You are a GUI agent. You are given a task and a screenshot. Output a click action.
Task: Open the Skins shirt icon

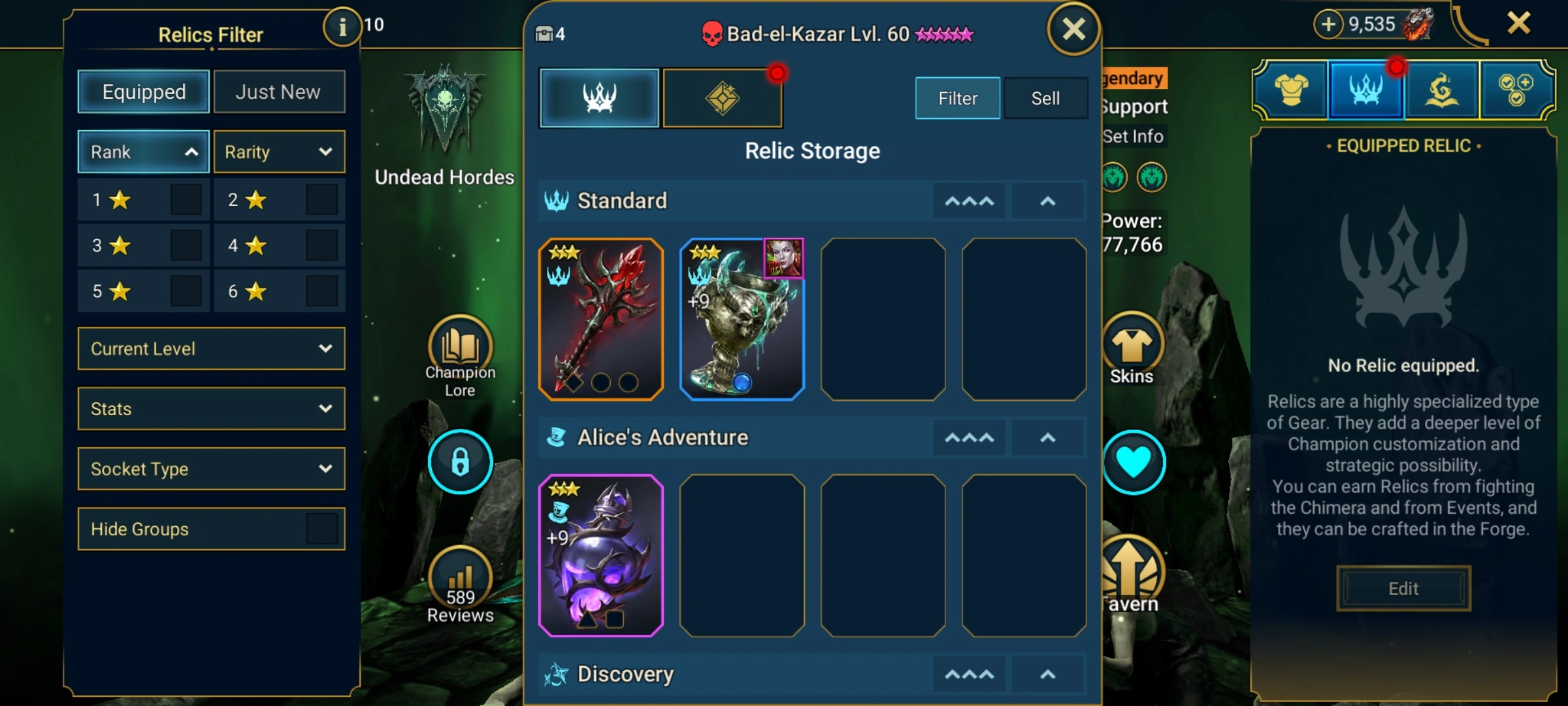[x=1133, y=345]
